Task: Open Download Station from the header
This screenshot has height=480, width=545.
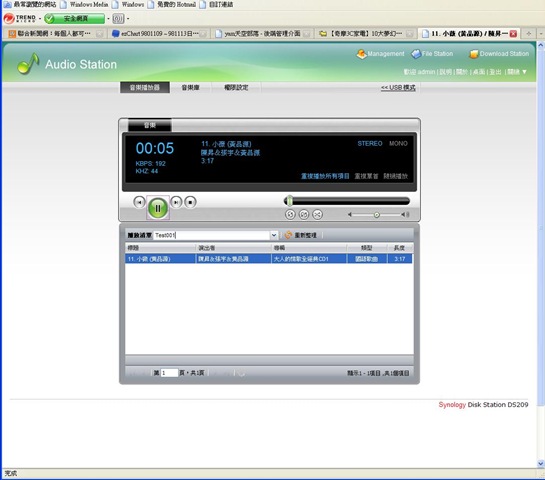Action: pyautogui.click(x=499, y=54)
